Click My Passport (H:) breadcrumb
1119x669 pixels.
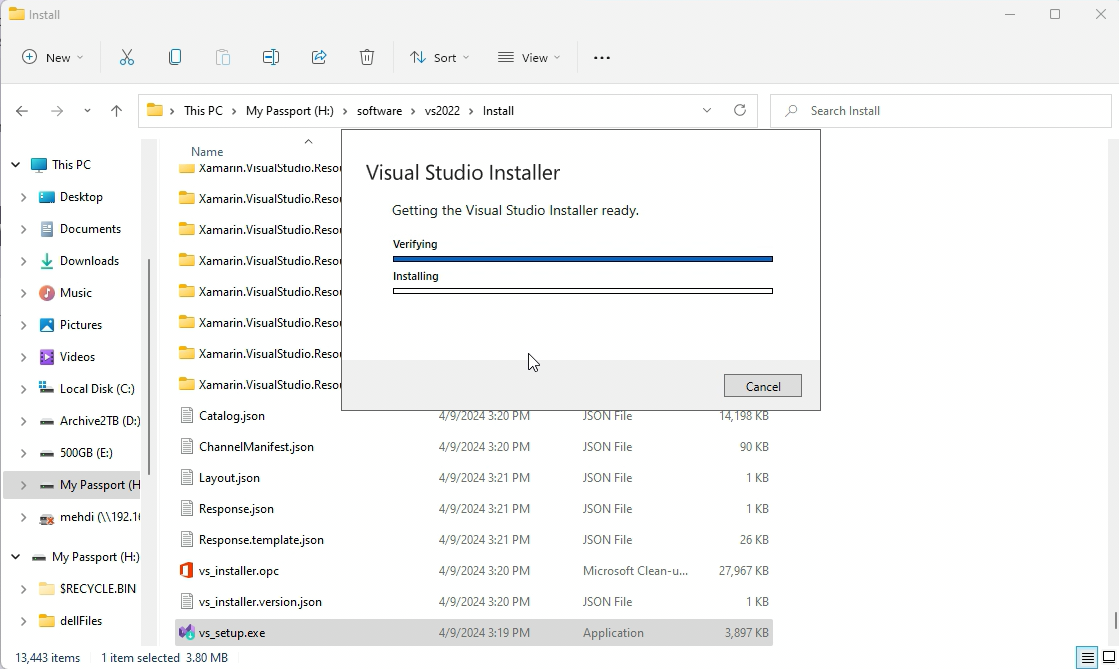tap(290, 111)
